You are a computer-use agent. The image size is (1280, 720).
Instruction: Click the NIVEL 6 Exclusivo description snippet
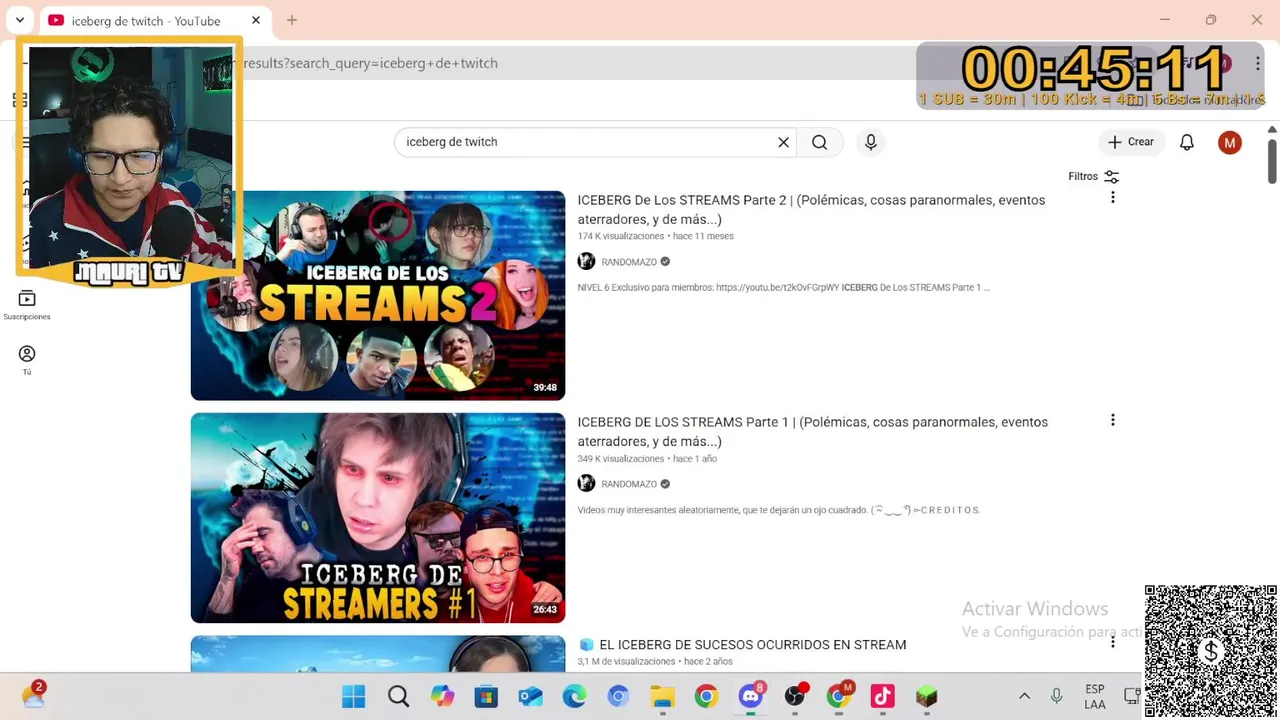[783, 288]
